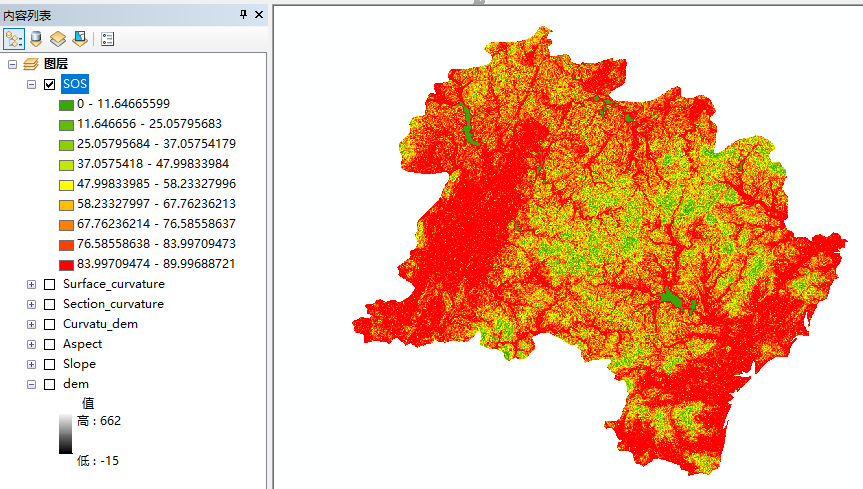Expand the Slope layer

tap(31, 365)
